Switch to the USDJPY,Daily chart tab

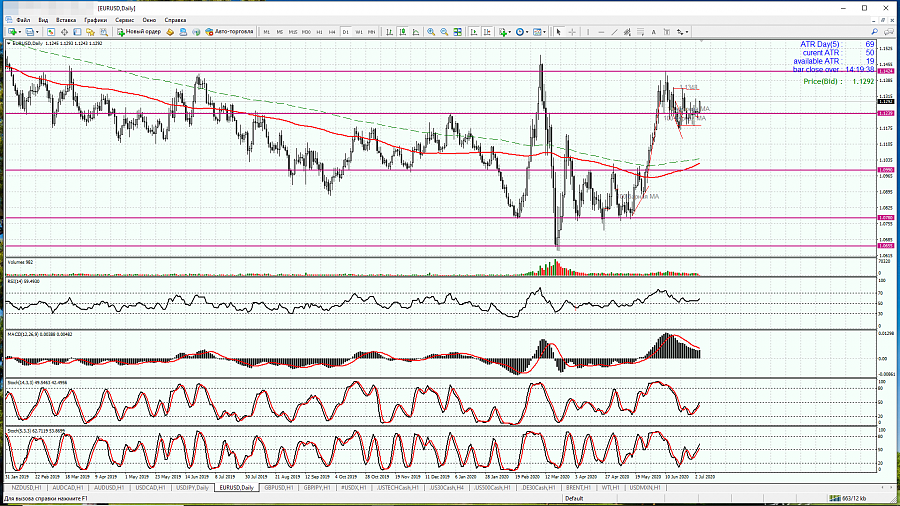192,488
